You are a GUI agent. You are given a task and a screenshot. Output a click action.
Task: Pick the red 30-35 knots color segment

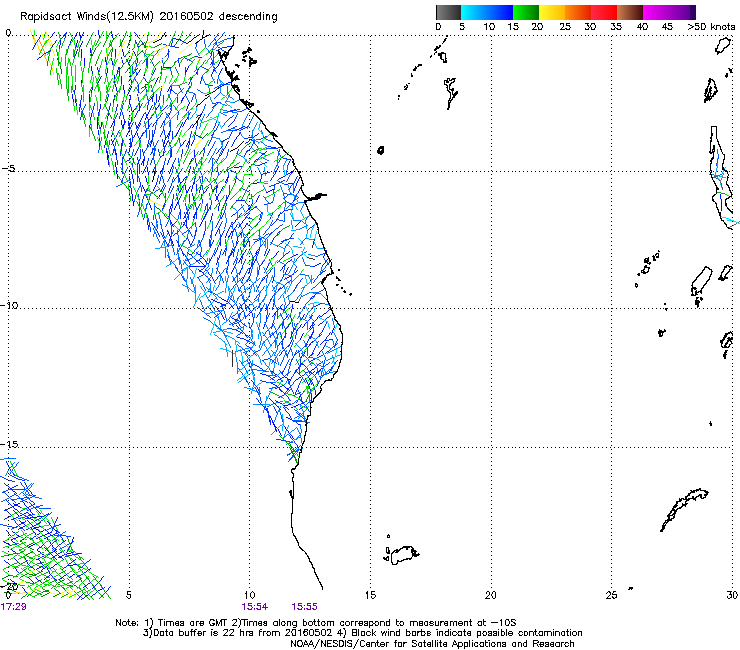click(604, 12)
